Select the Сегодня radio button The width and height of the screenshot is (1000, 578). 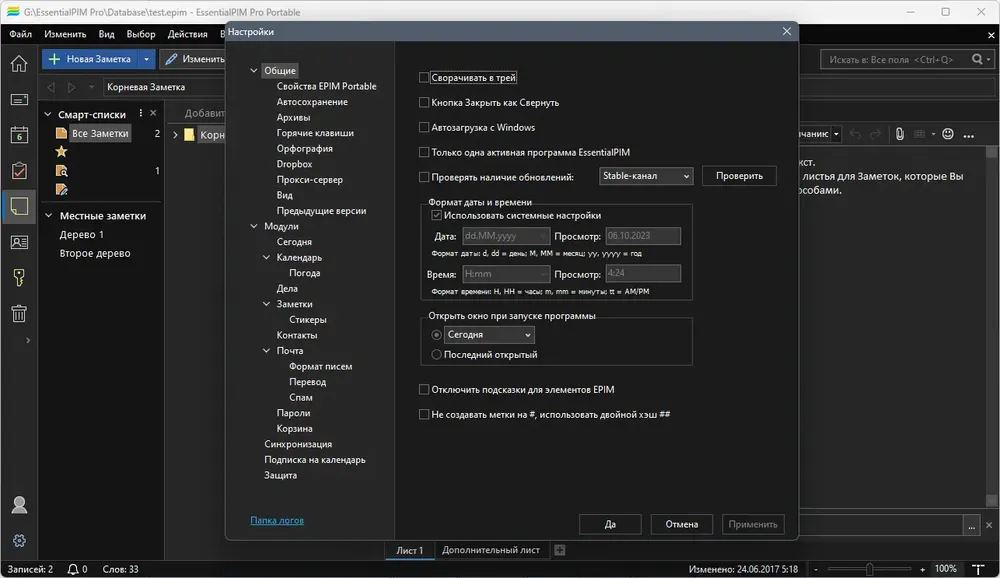[436, 334]
